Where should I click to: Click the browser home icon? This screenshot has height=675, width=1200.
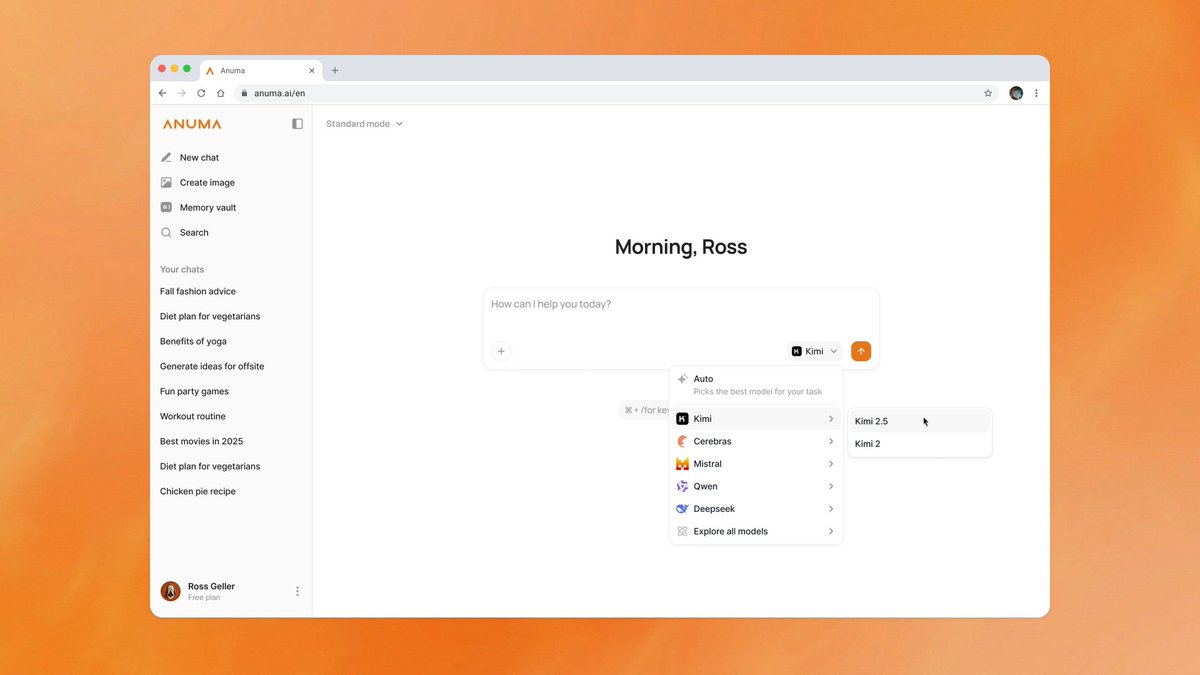[220, 93]
